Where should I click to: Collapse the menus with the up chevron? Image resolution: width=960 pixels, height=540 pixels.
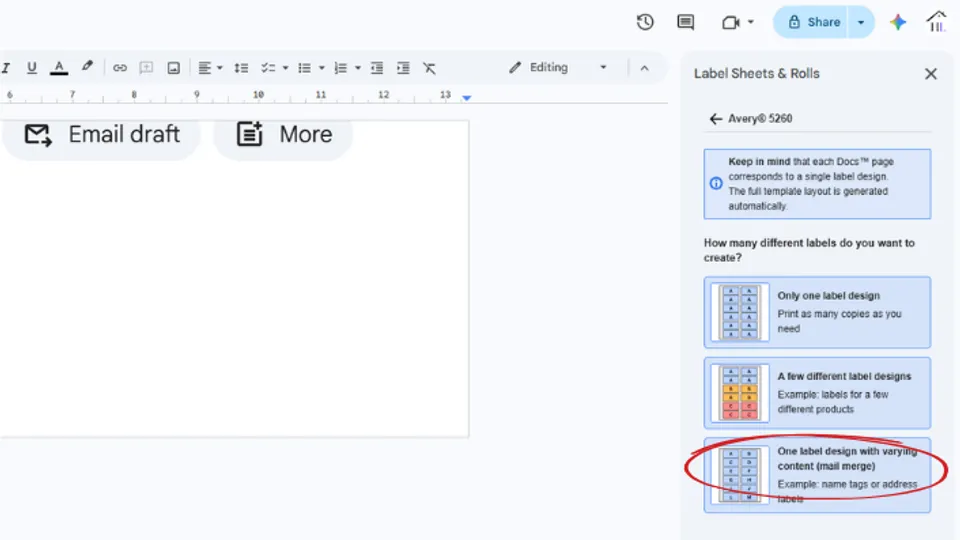644,68
